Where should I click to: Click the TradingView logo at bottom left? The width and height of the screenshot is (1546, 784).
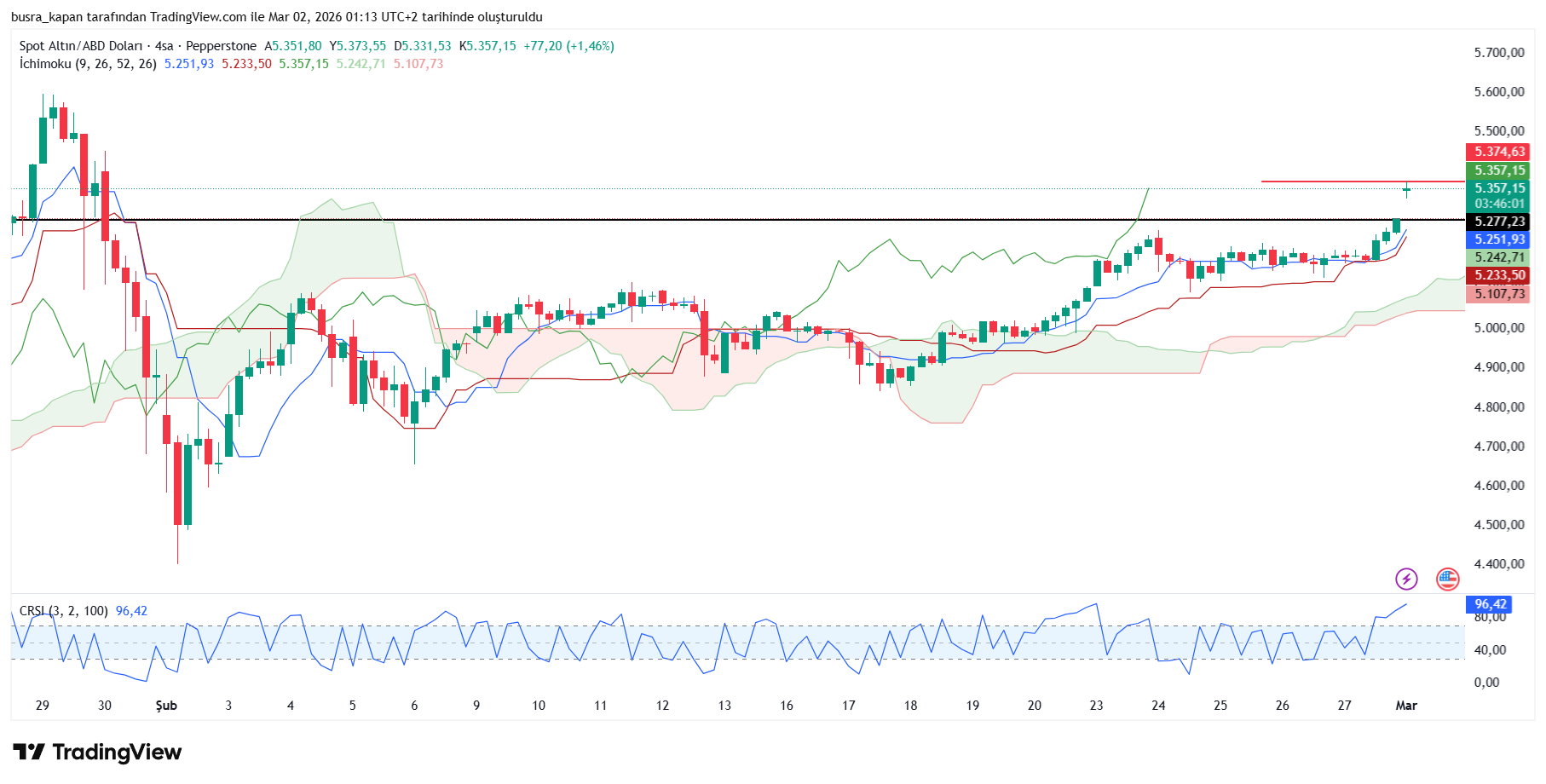(97, 752)
